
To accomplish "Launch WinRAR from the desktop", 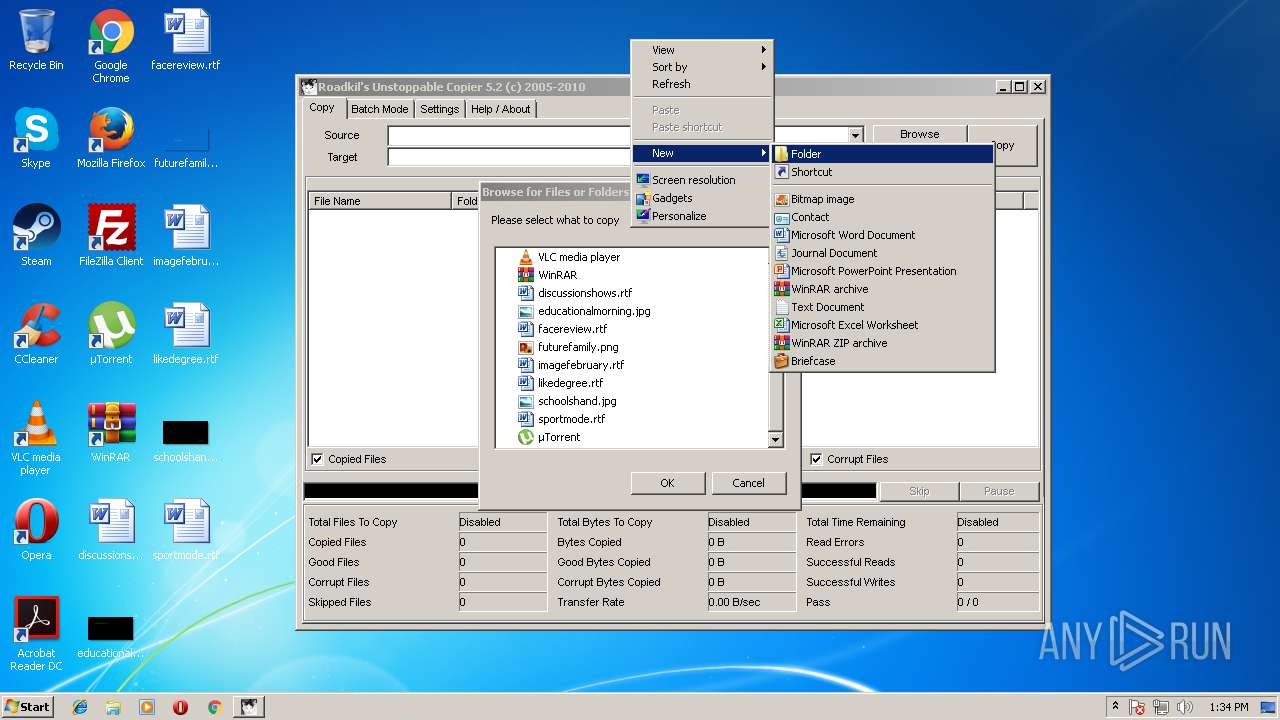I will click(111, 433).
